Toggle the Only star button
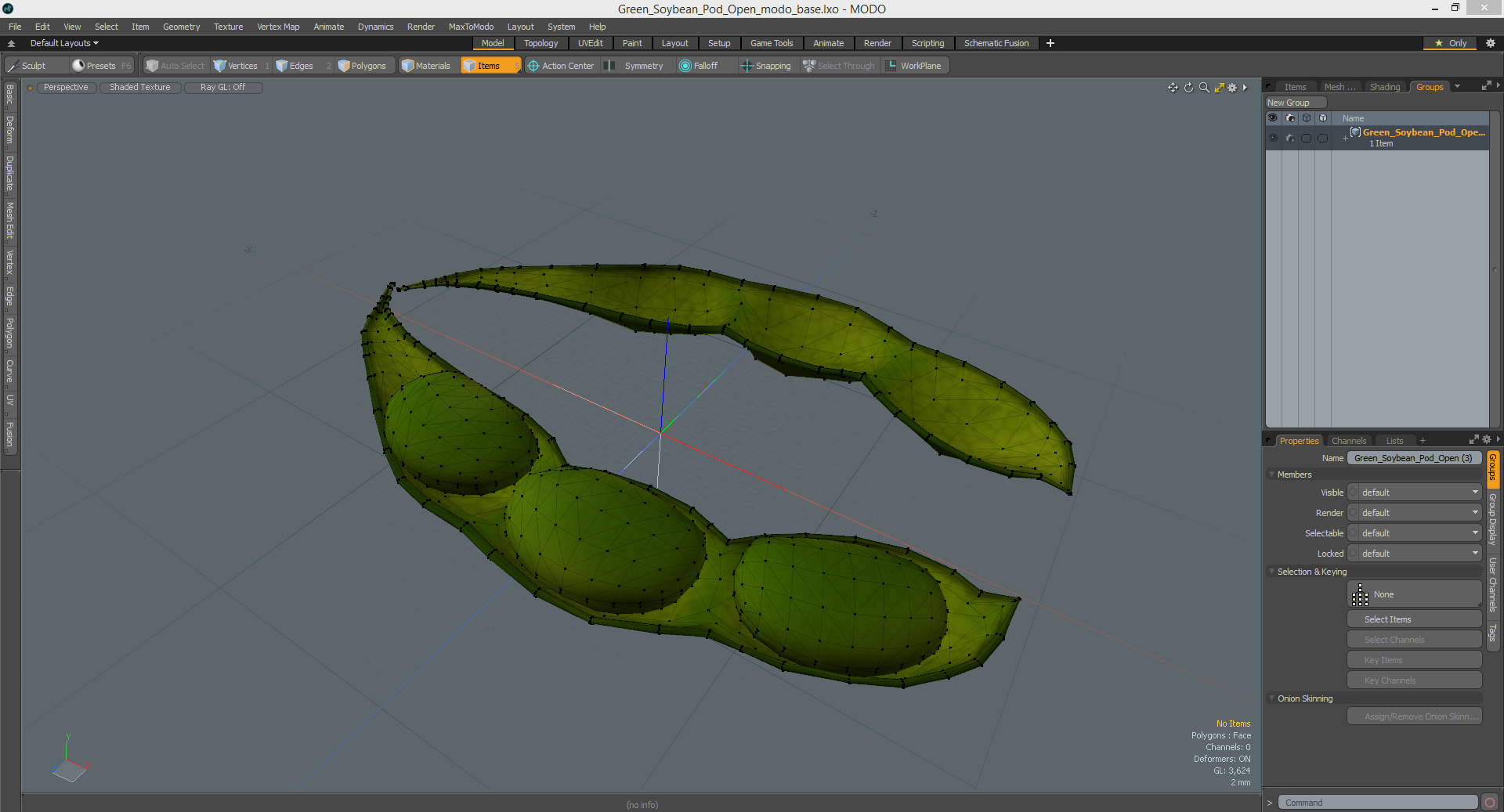Image resolution: width=1504 pixels, height=812 pixels. [1451, 43]
